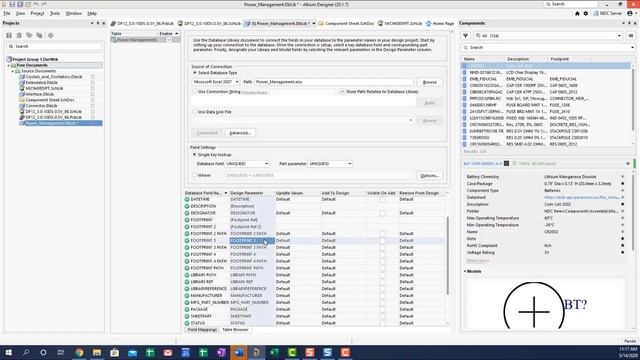Switch to the Component Sheet.SchDoc tab

point(346,24)
